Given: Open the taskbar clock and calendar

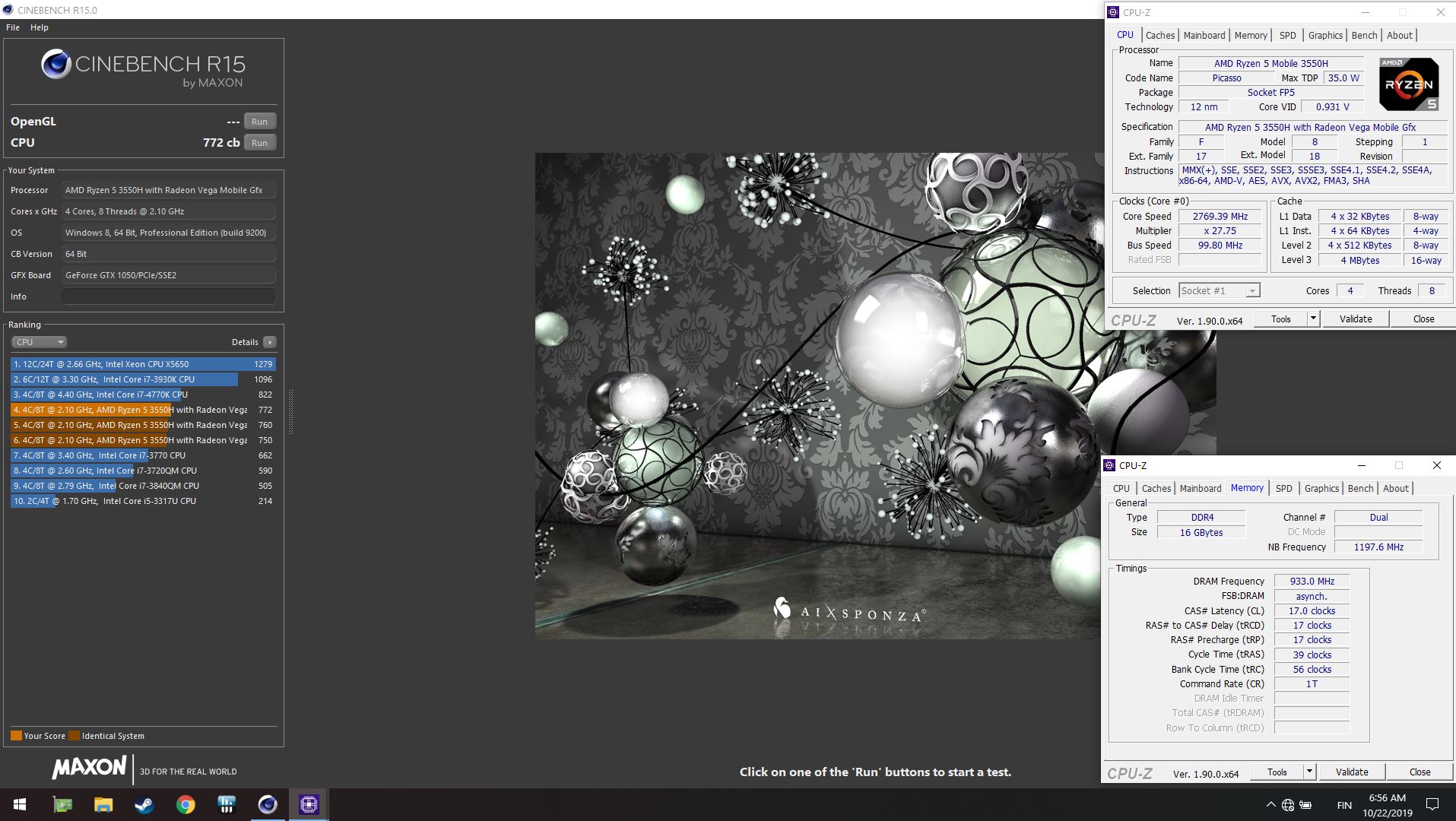Looking at the screenshot, I should click(1388, 805).
